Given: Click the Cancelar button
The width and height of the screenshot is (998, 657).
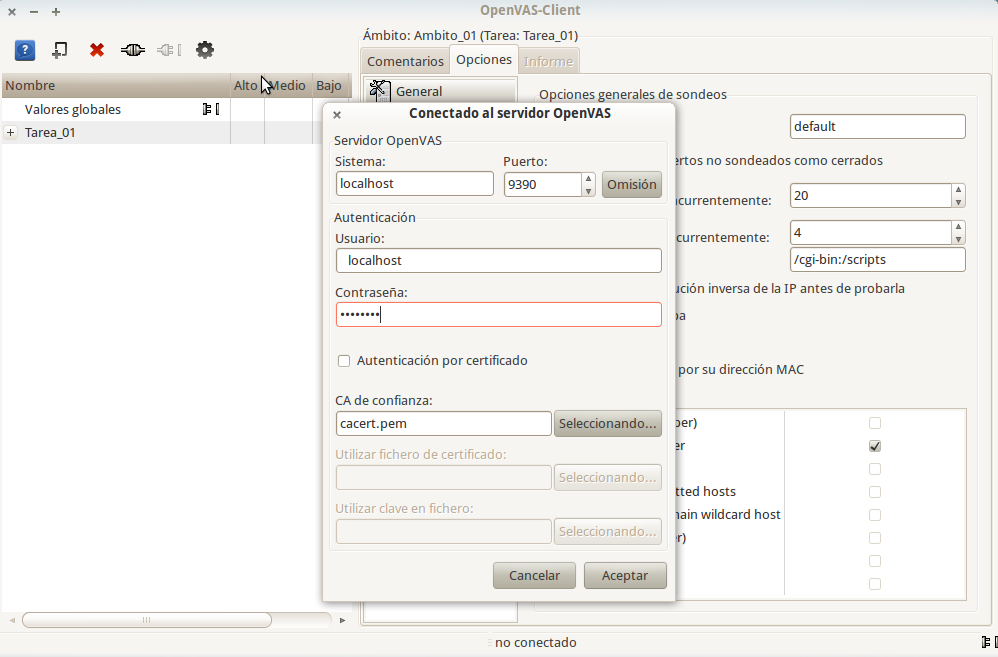Looking at the screenshot, I should coord(534,576).
